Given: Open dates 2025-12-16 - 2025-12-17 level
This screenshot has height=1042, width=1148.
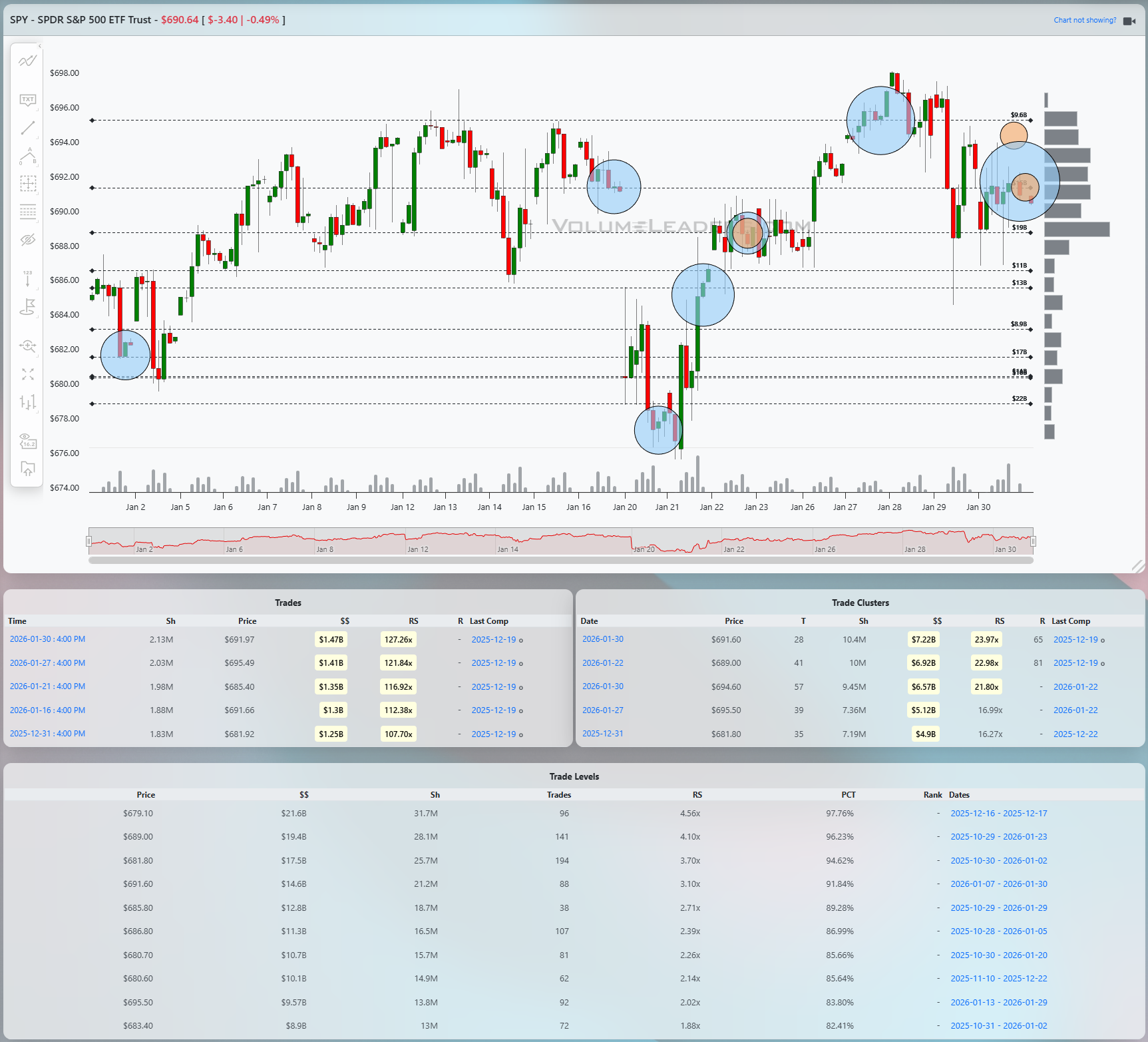Looking at the screenshot, I should pos(999,814).
